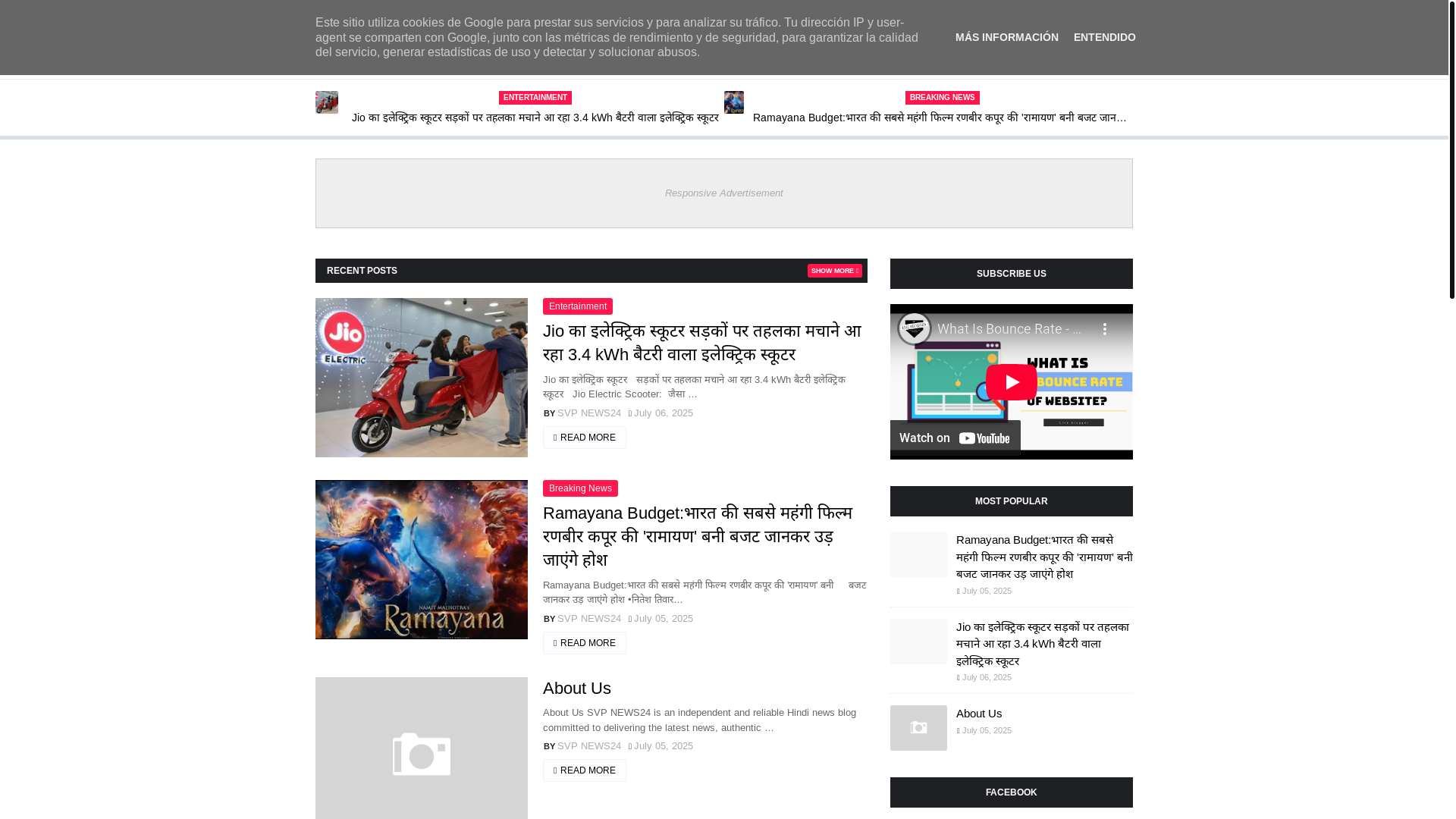The height and width of the screenshot is (819, 1456).
Task: Select the Breaking News category label
Action: 580,488
